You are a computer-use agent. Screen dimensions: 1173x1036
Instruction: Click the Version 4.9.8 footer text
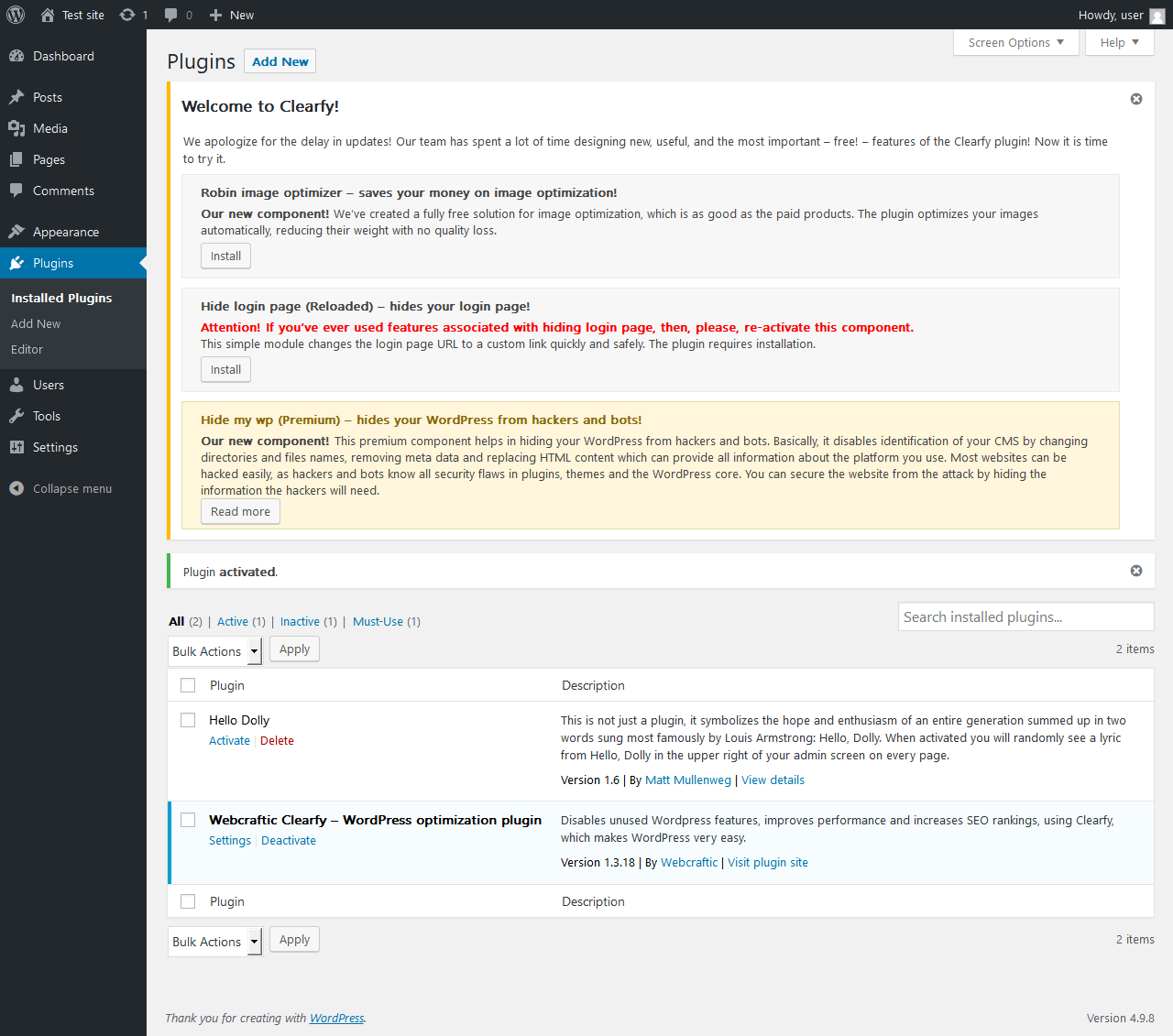pos(1120,1018)
